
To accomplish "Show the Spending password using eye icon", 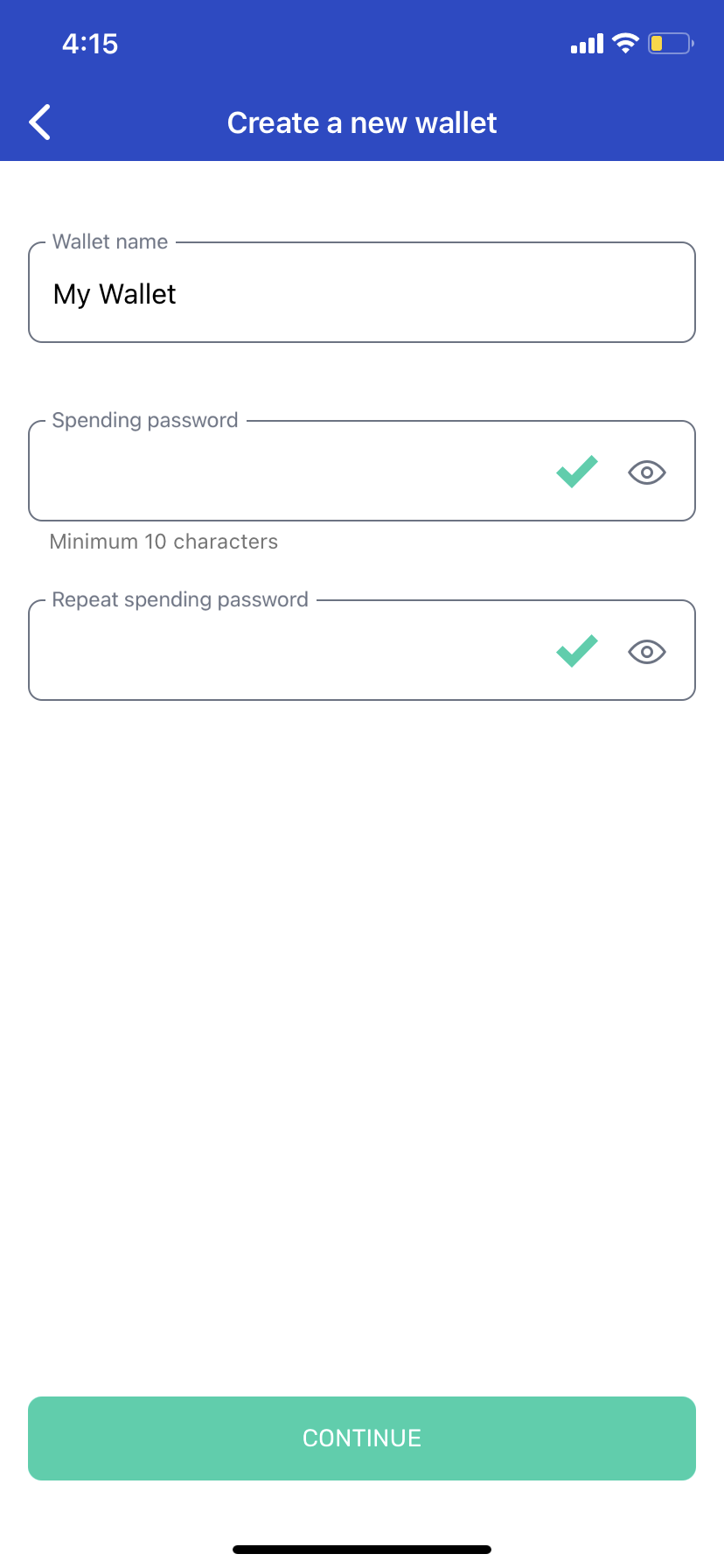I will pos(647,472).
